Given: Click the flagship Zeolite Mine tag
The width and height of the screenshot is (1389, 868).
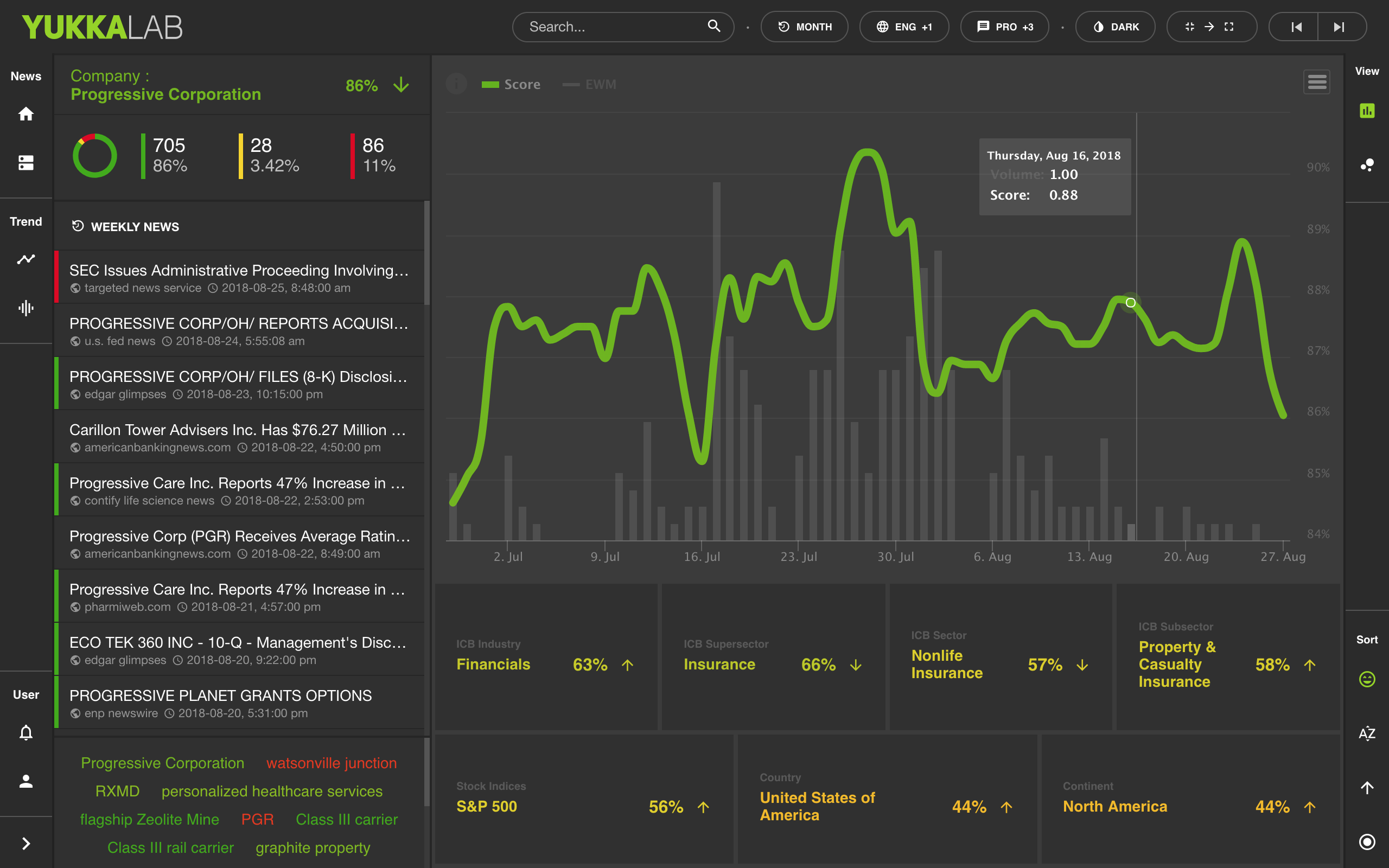Looking at the screenshot, I should point(149,819).
